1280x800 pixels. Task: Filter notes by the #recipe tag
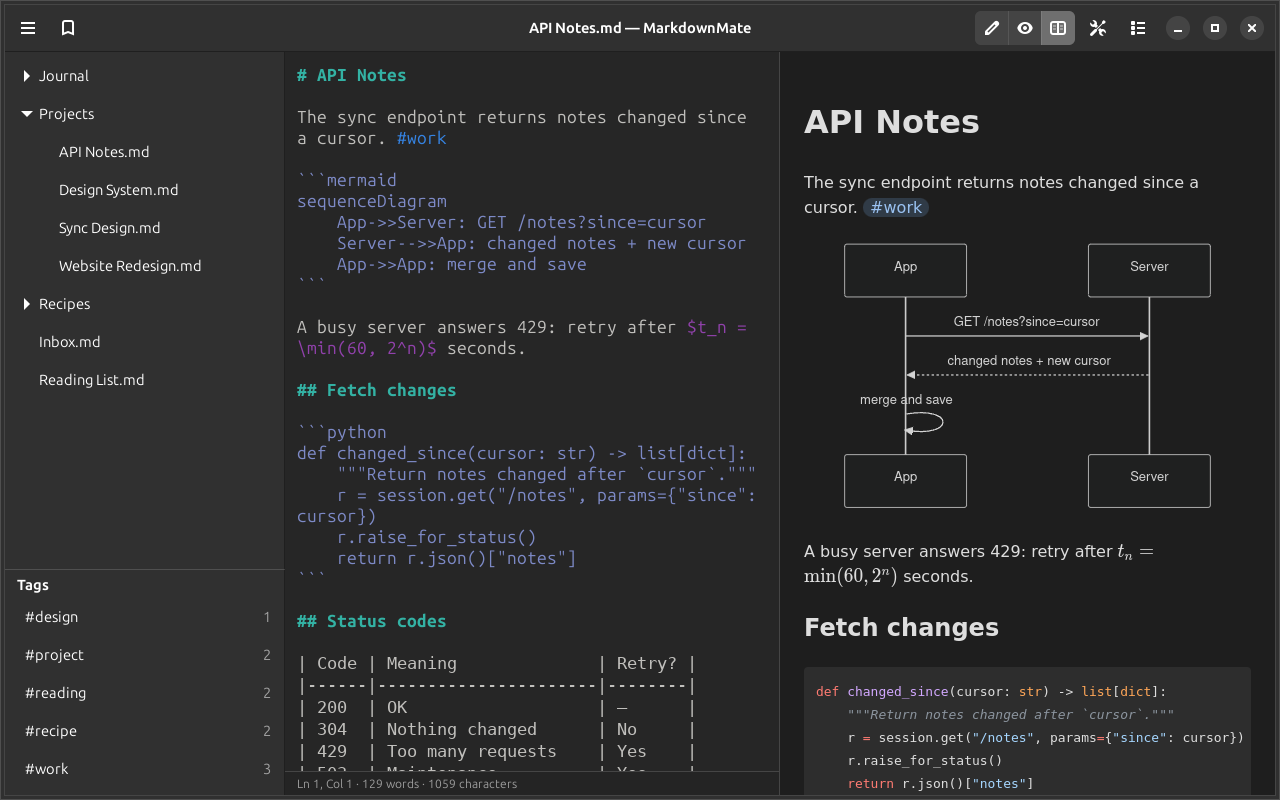(145, 731)
